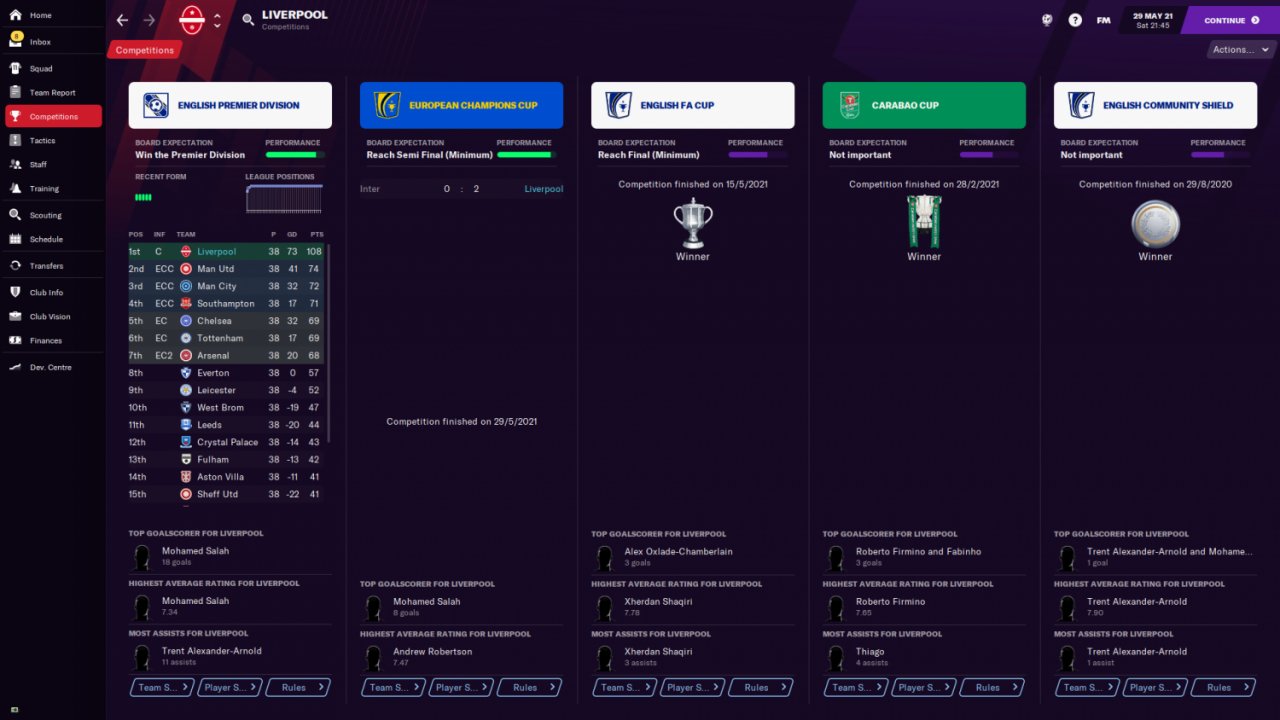
Task: Open the Team Report icon
Action: tap(15, 93)
